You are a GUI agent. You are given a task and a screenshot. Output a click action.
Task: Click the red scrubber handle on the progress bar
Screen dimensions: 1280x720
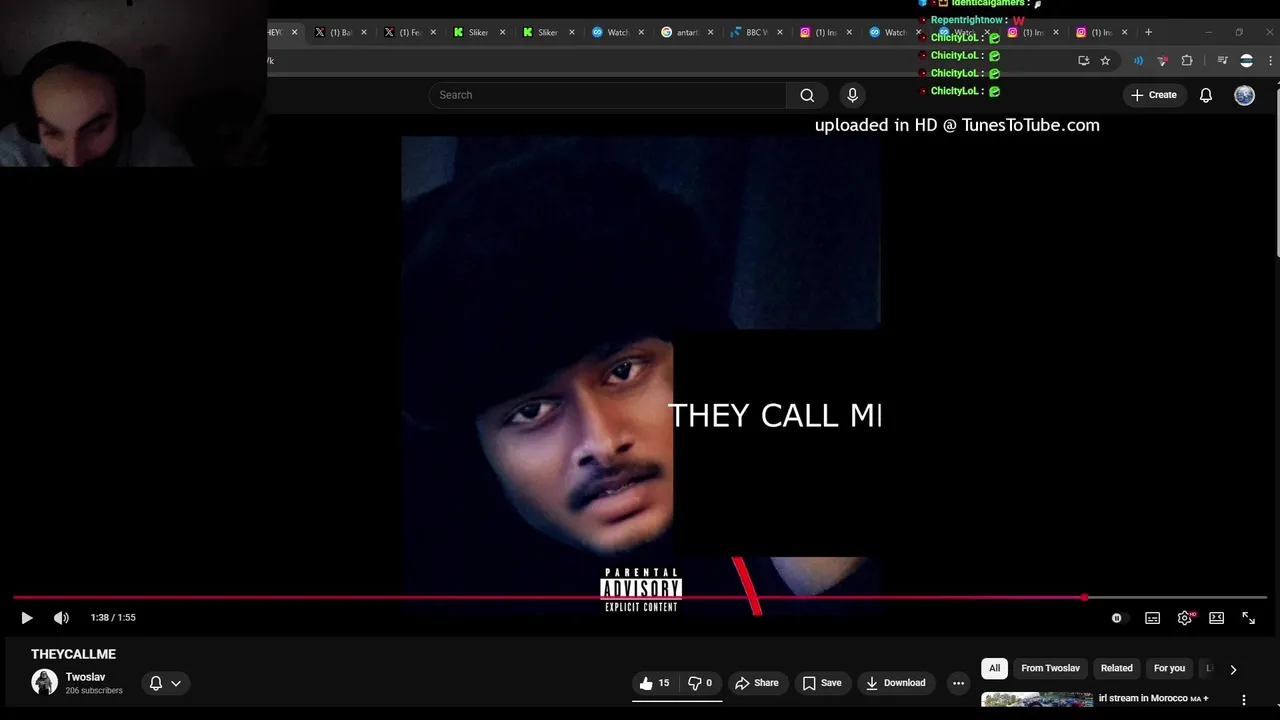click(1084, 598)
